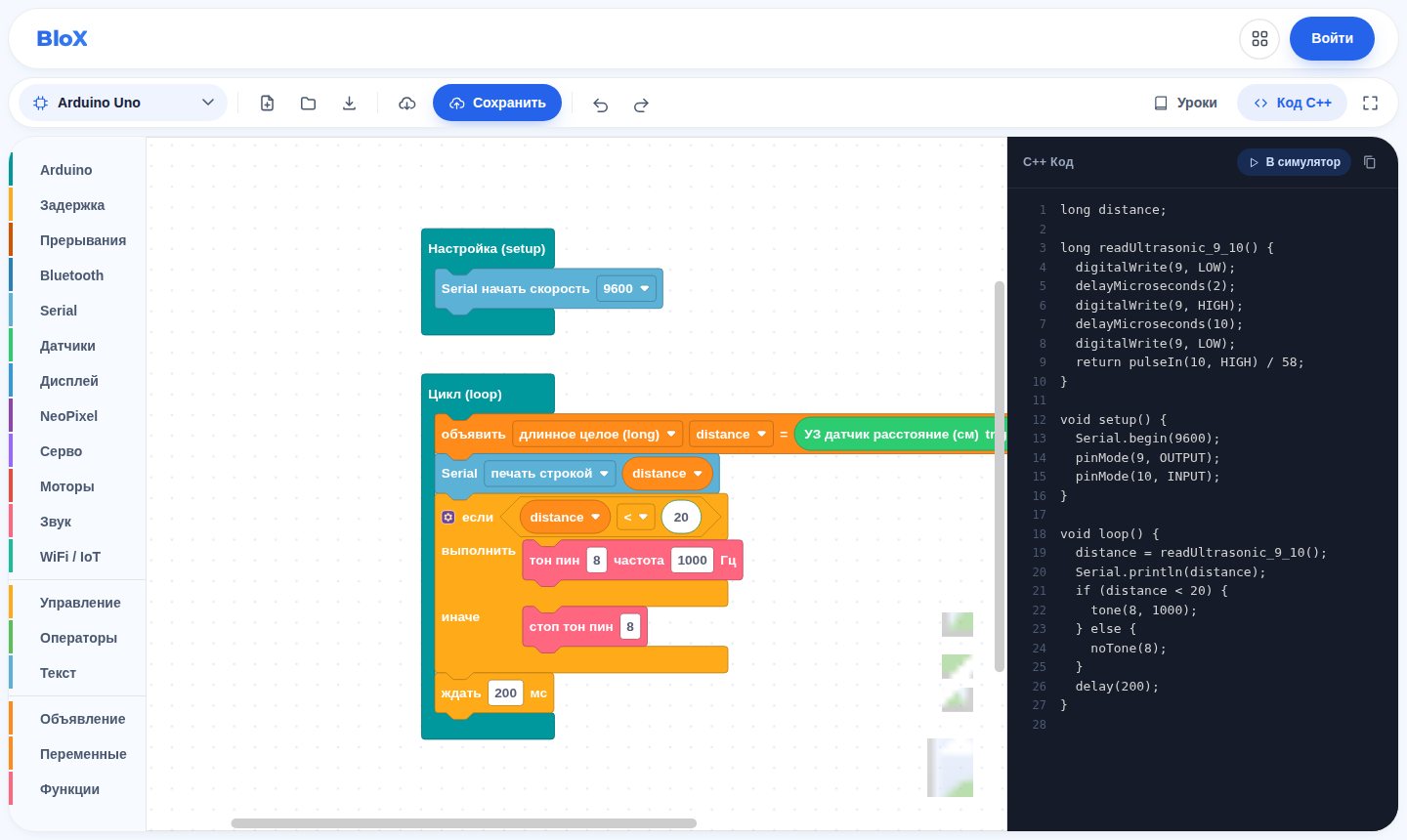Open the Arduino Uno board dropdown
Image resolution: width=1407 pixels, height=840 pixels.
point(123,103)
